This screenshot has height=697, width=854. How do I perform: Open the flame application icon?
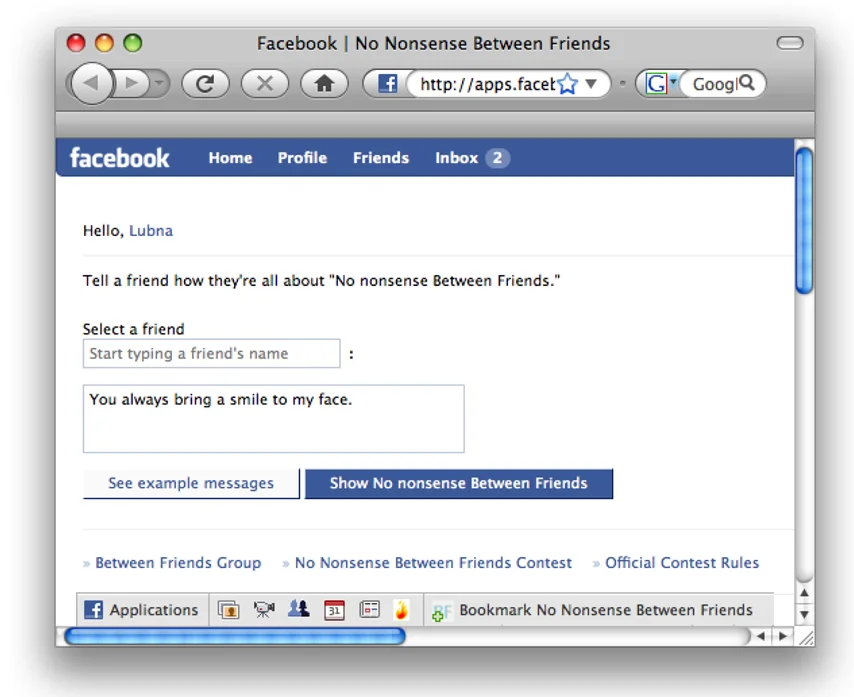[x=401, y=609]
